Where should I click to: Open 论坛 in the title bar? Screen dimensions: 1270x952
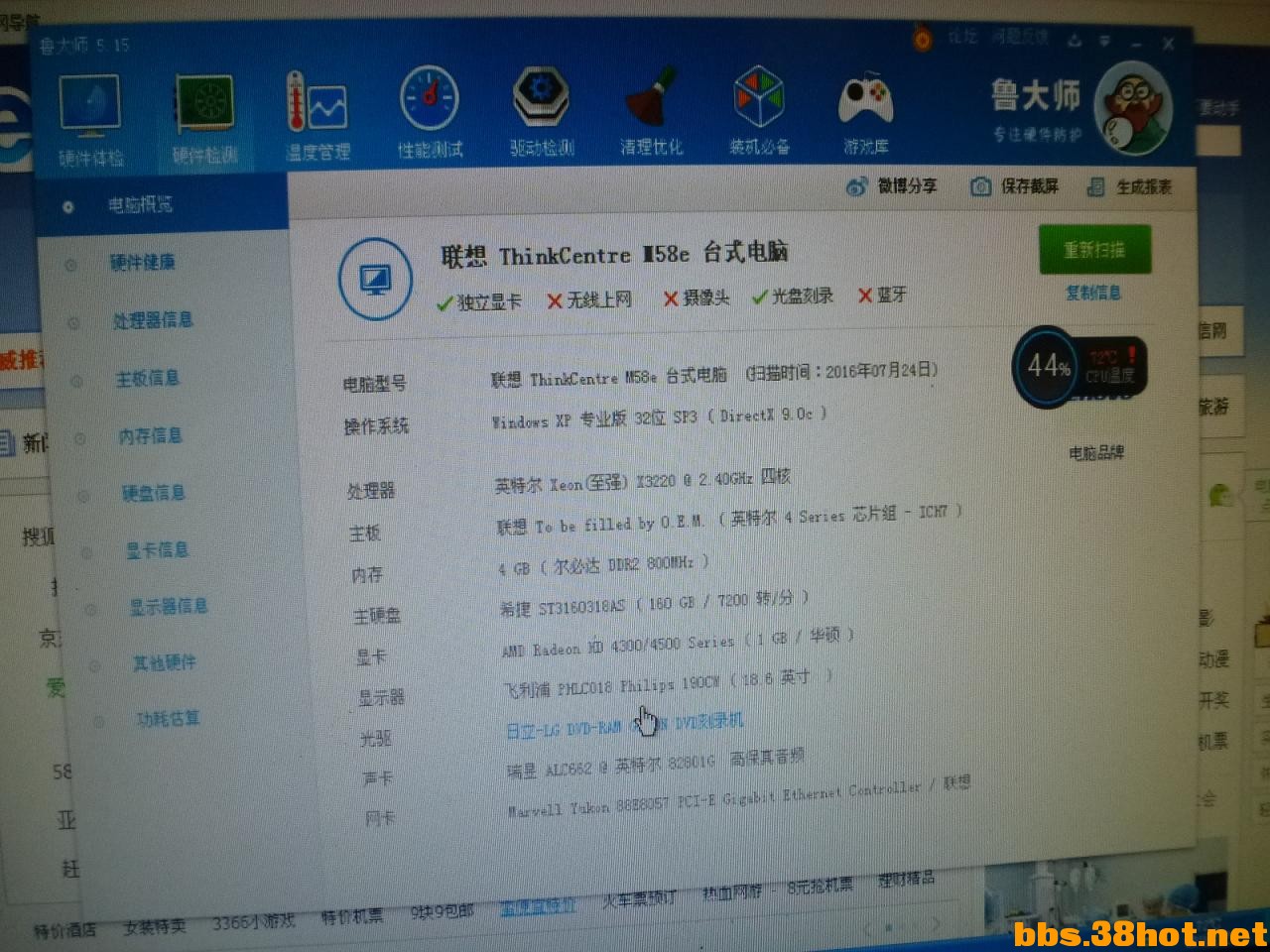tap(962, 38)
